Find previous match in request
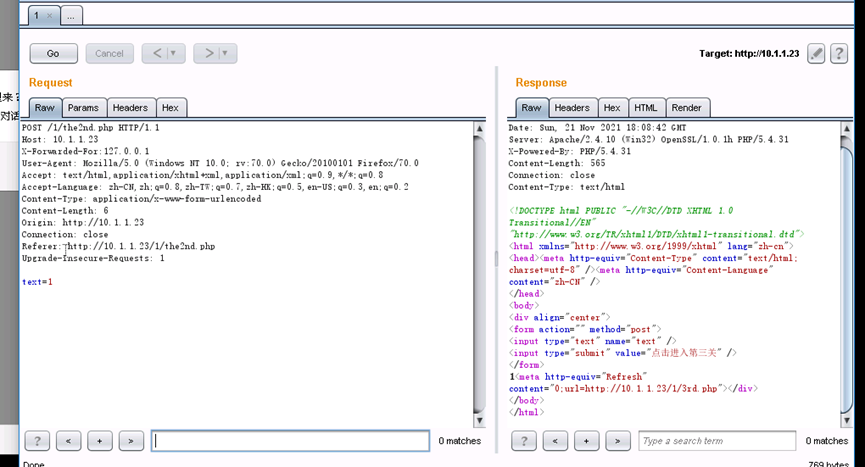Image resolution: width=865 pixels, height=467 pixels. [x=68, y=441]
